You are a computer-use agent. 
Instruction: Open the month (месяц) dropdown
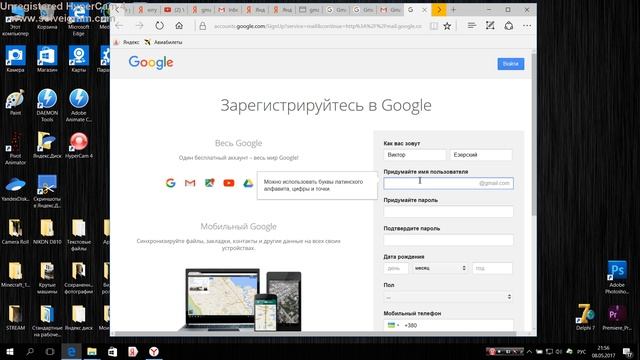point(440,268)
